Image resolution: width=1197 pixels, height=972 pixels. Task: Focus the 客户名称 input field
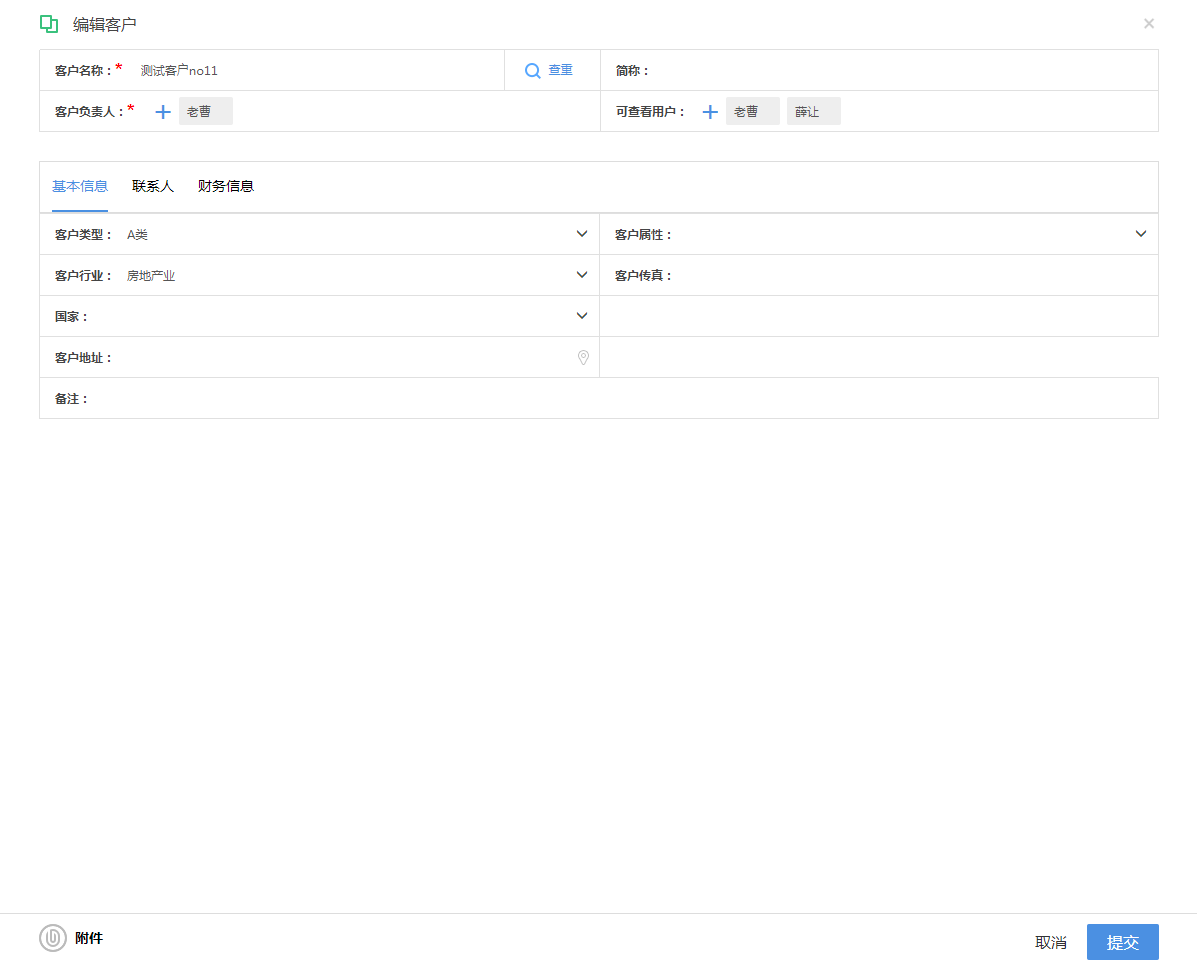point(317,71)
